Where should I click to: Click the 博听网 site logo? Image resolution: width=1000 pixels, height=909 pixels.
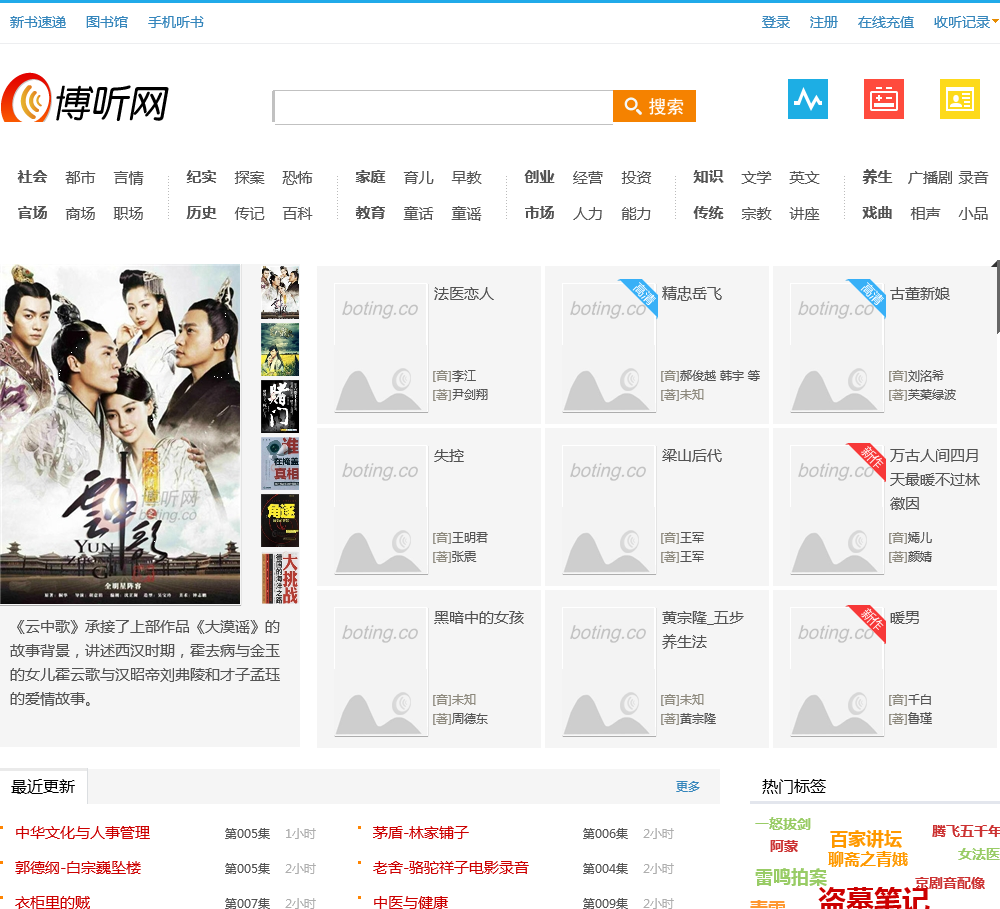pyautogui.click(x=85, y=99)
